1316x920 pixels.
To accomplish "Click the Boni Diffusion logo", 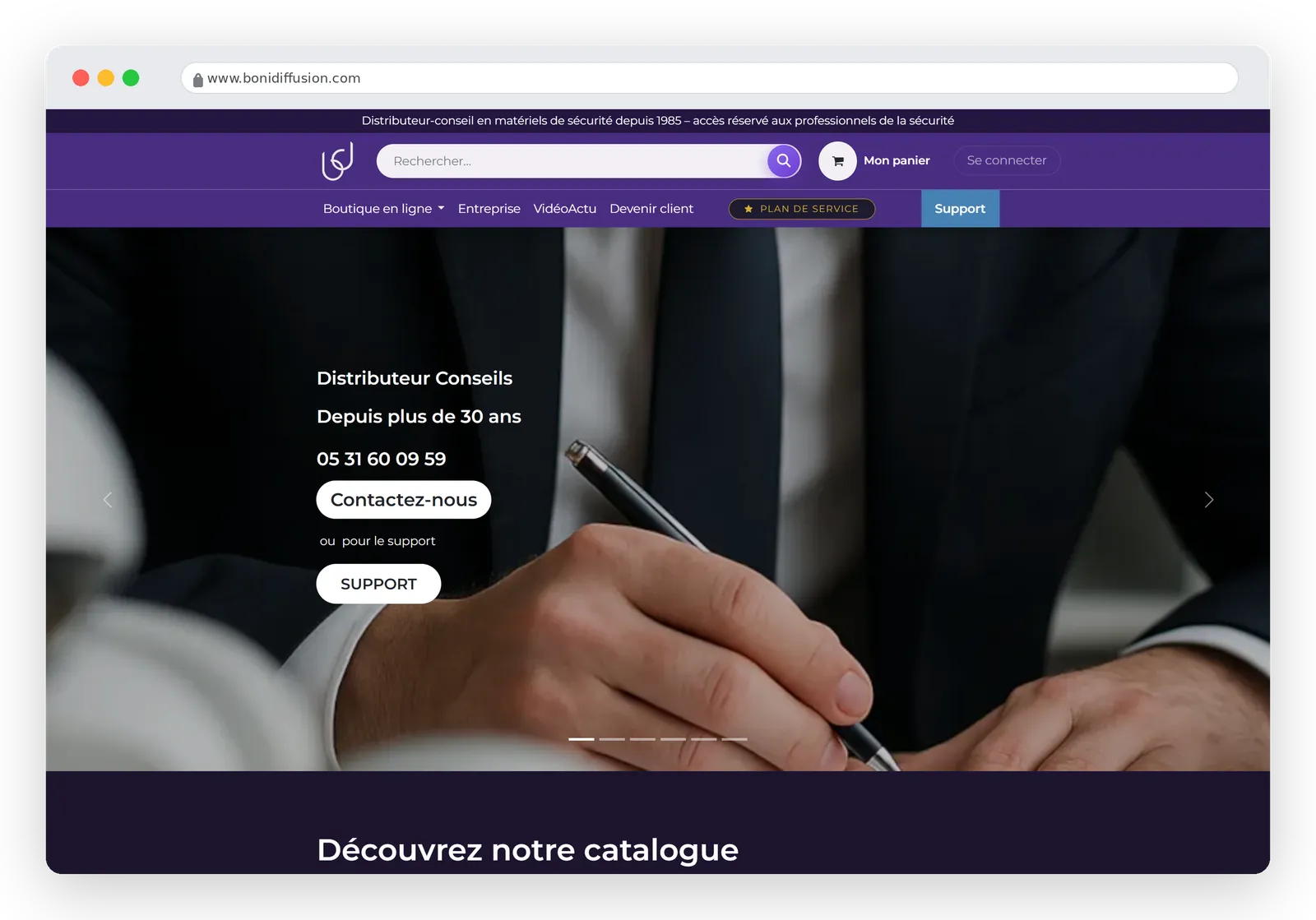I will [337, 161].
